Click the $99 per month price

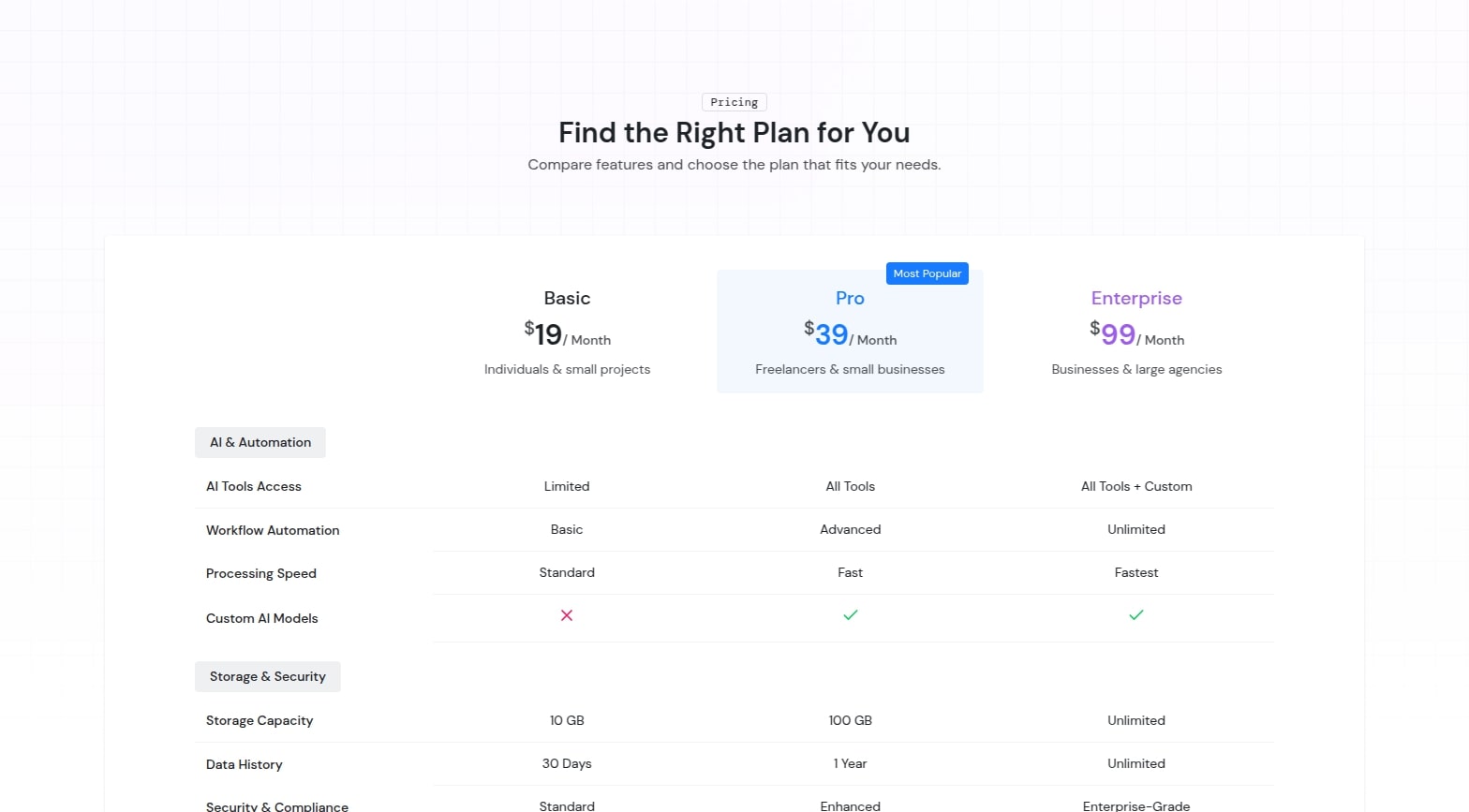point(1136,334)
